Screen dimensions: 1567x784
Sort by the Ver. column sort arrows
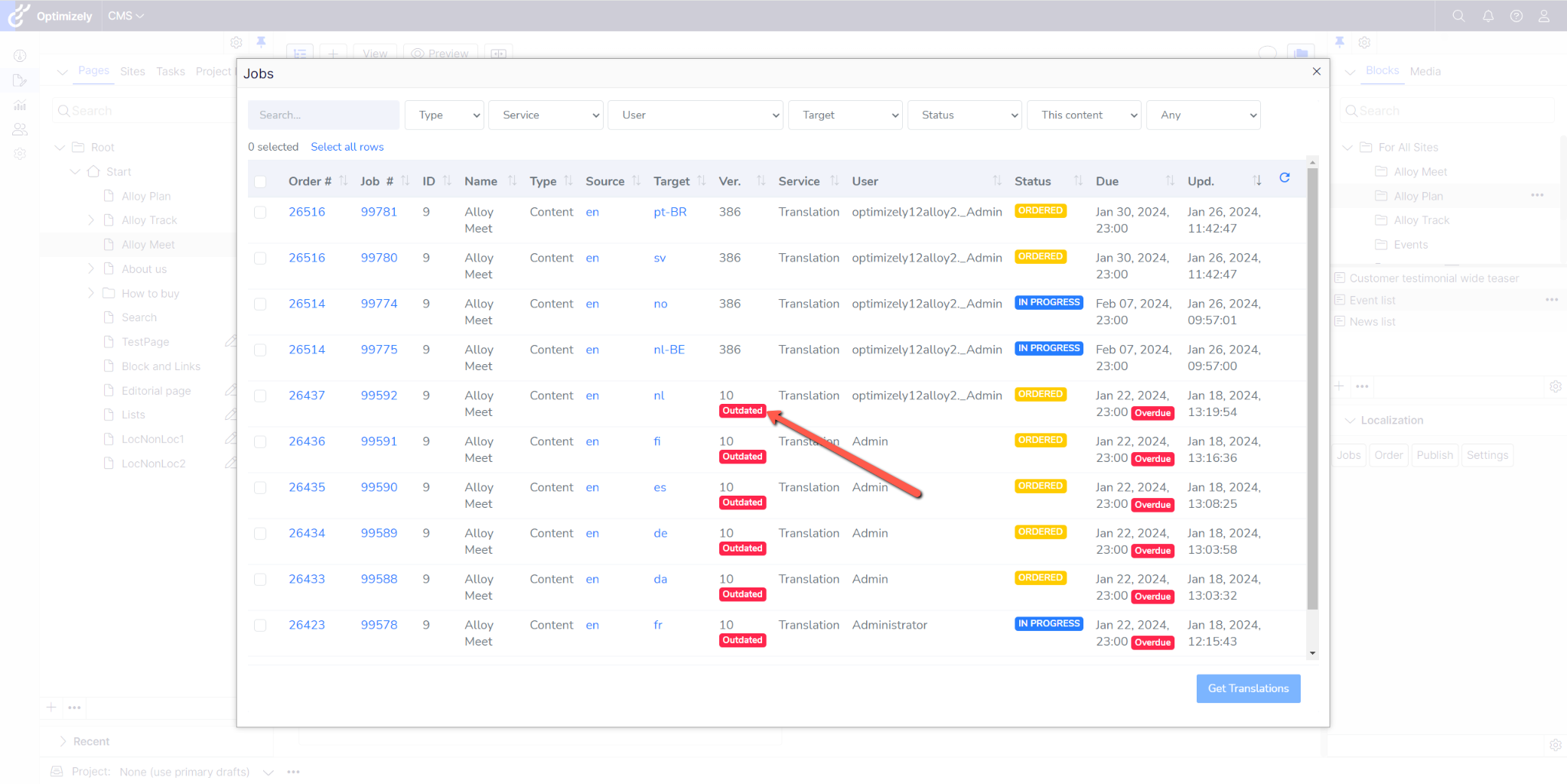(761, 181)
